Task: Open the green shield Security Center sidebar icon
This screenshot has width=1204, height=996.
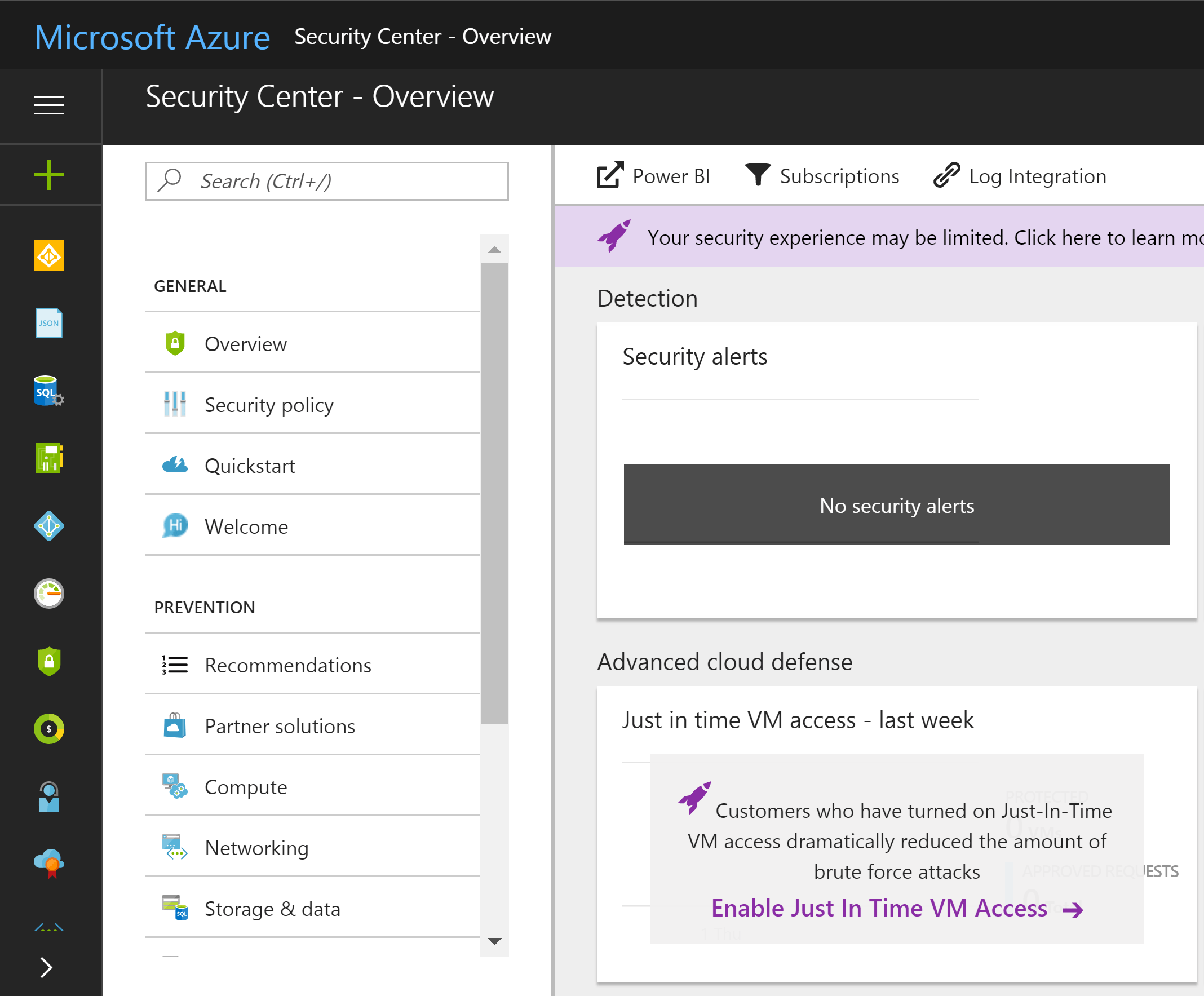Action: coord(48,661)
